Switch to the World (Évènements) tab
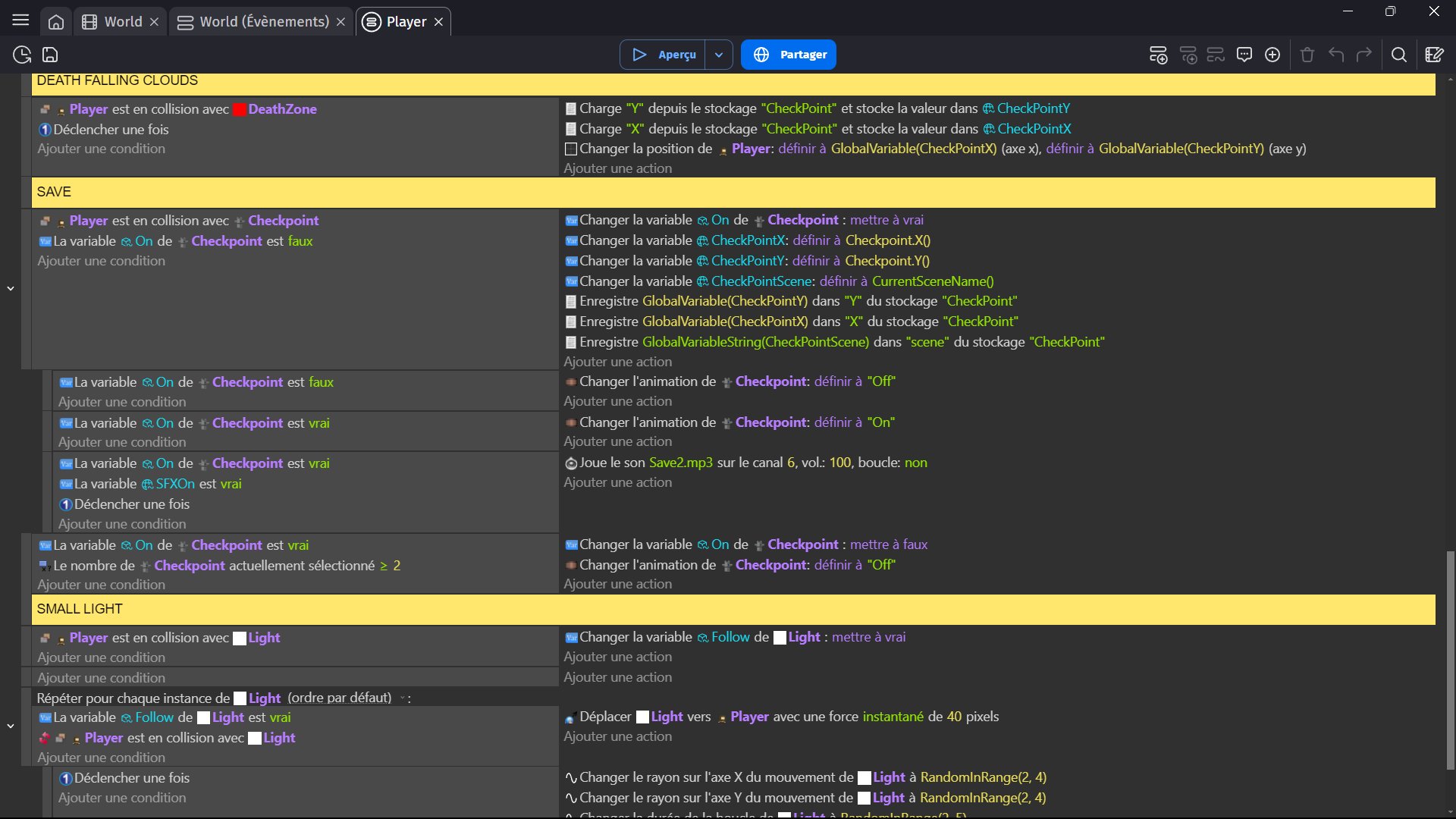 263,22
